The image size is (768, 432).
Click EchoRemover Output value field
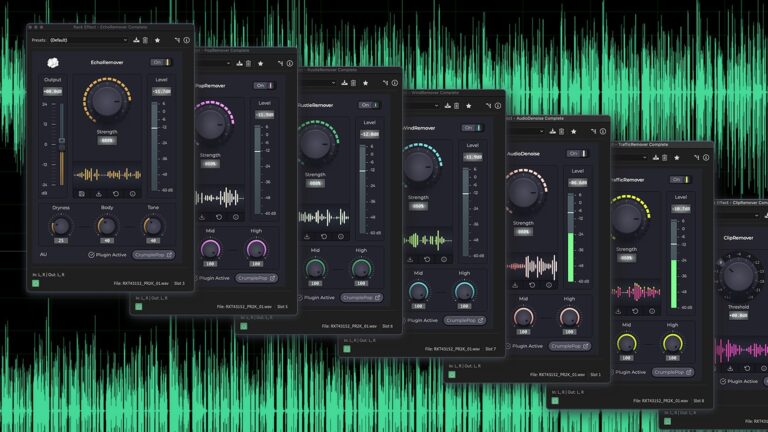[x=52, y=92]
